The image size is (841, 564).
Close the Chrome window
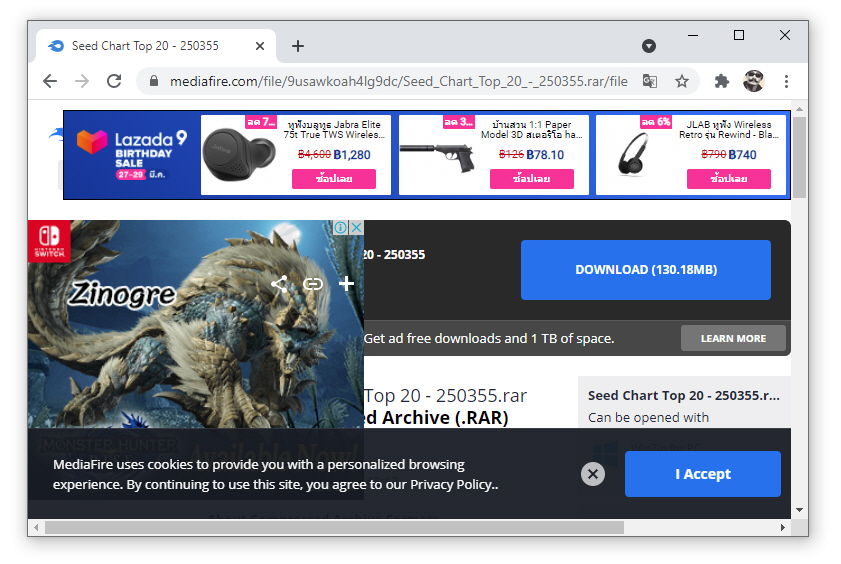click(x=785, y=35)
